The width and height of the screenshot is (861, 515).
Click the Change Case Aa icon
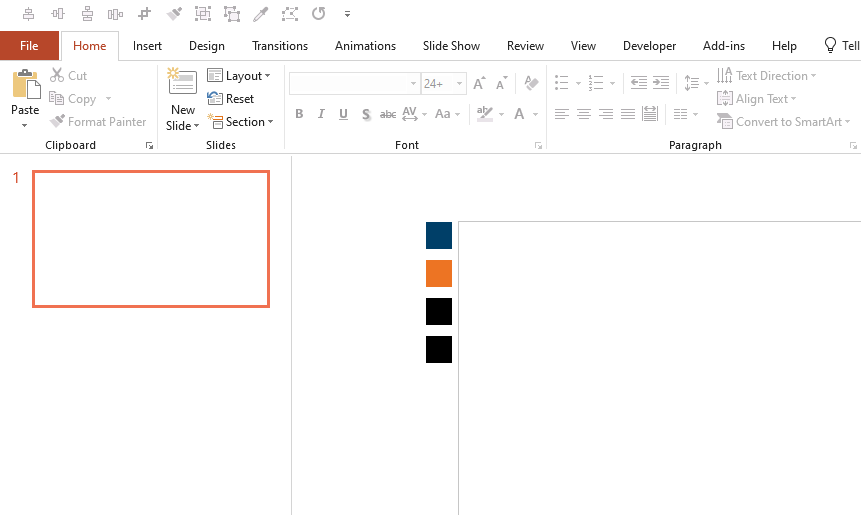443,114
